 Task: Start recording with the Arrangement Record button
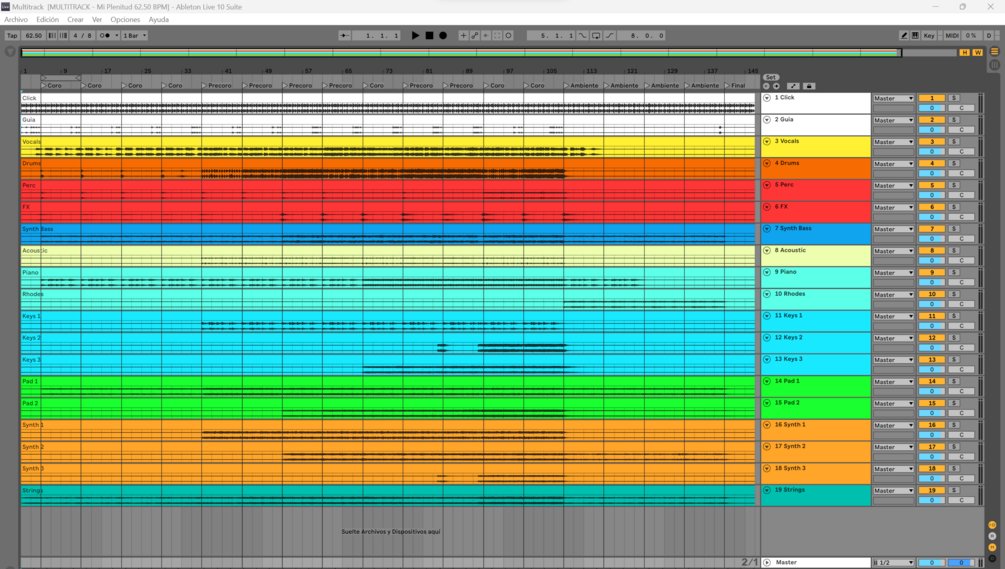443,36
